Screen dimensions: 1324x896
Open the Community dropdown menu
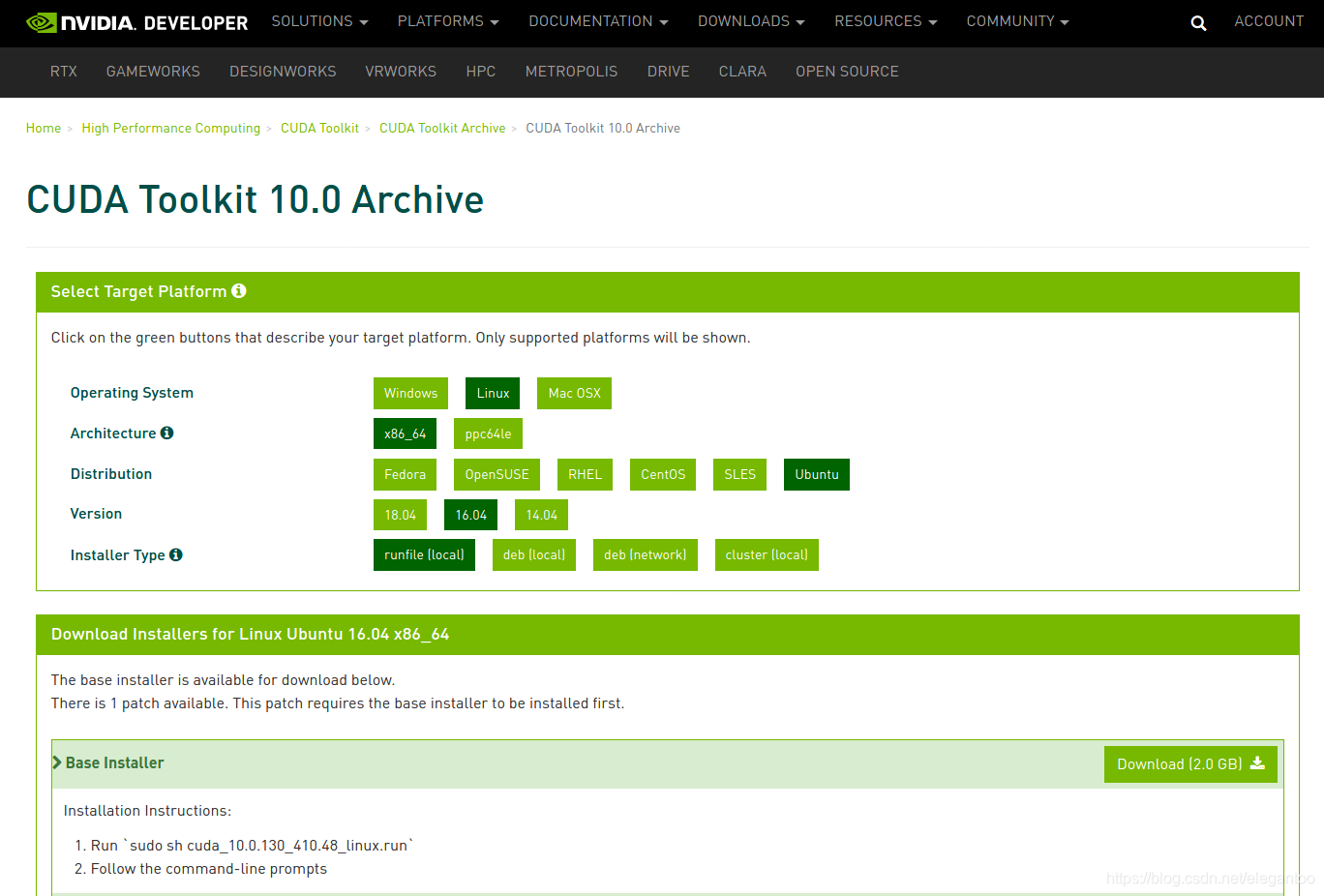(1017, 21)
